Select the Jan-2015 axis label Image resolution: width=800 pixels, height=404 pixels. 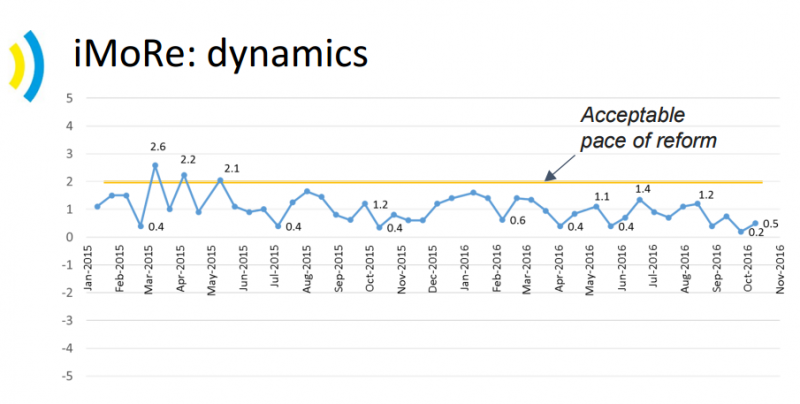(x=89, y=268)
